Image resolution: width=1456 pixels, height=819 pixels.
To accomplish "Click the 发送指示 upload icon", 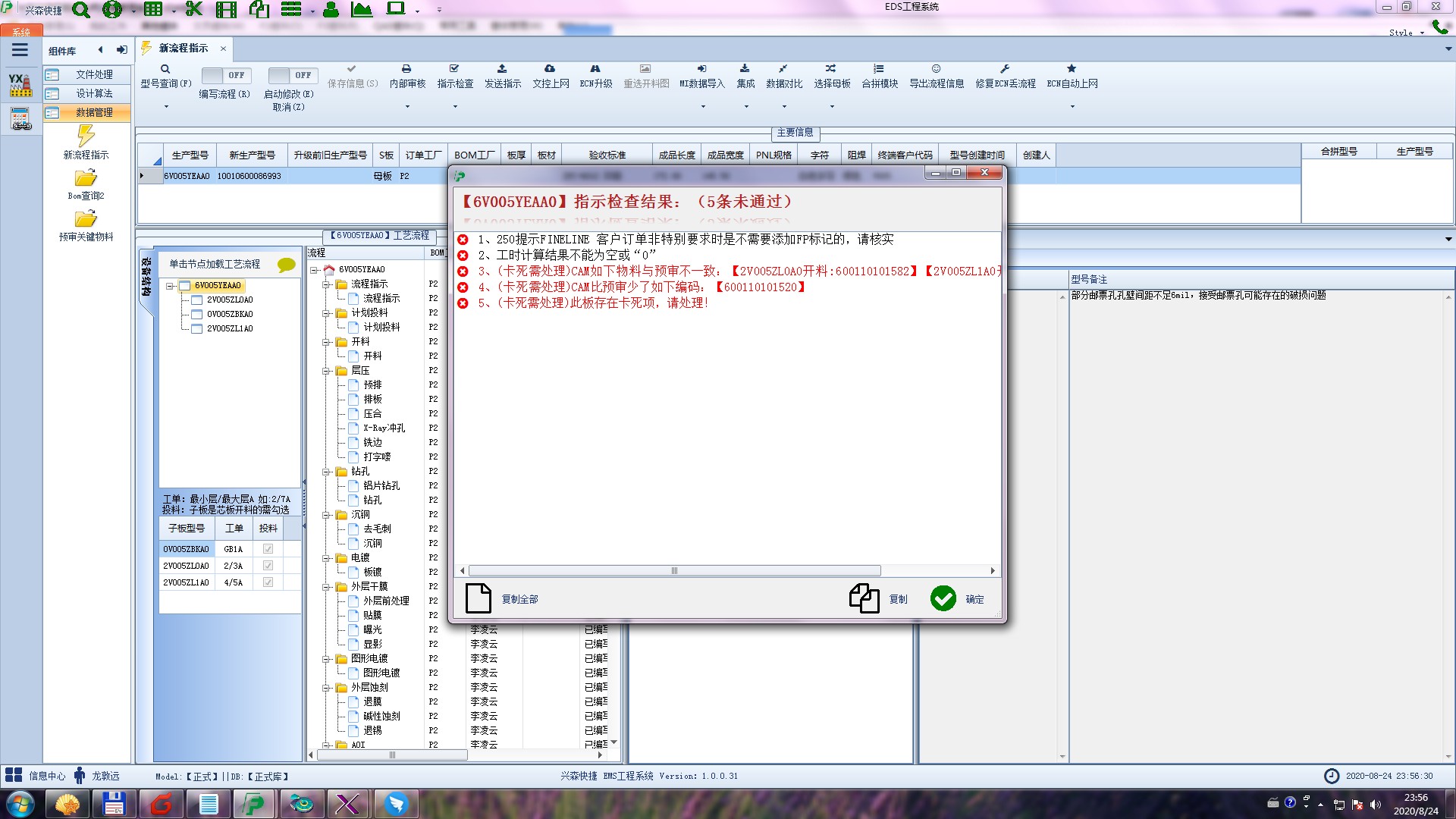I will [x=502, y=69].
